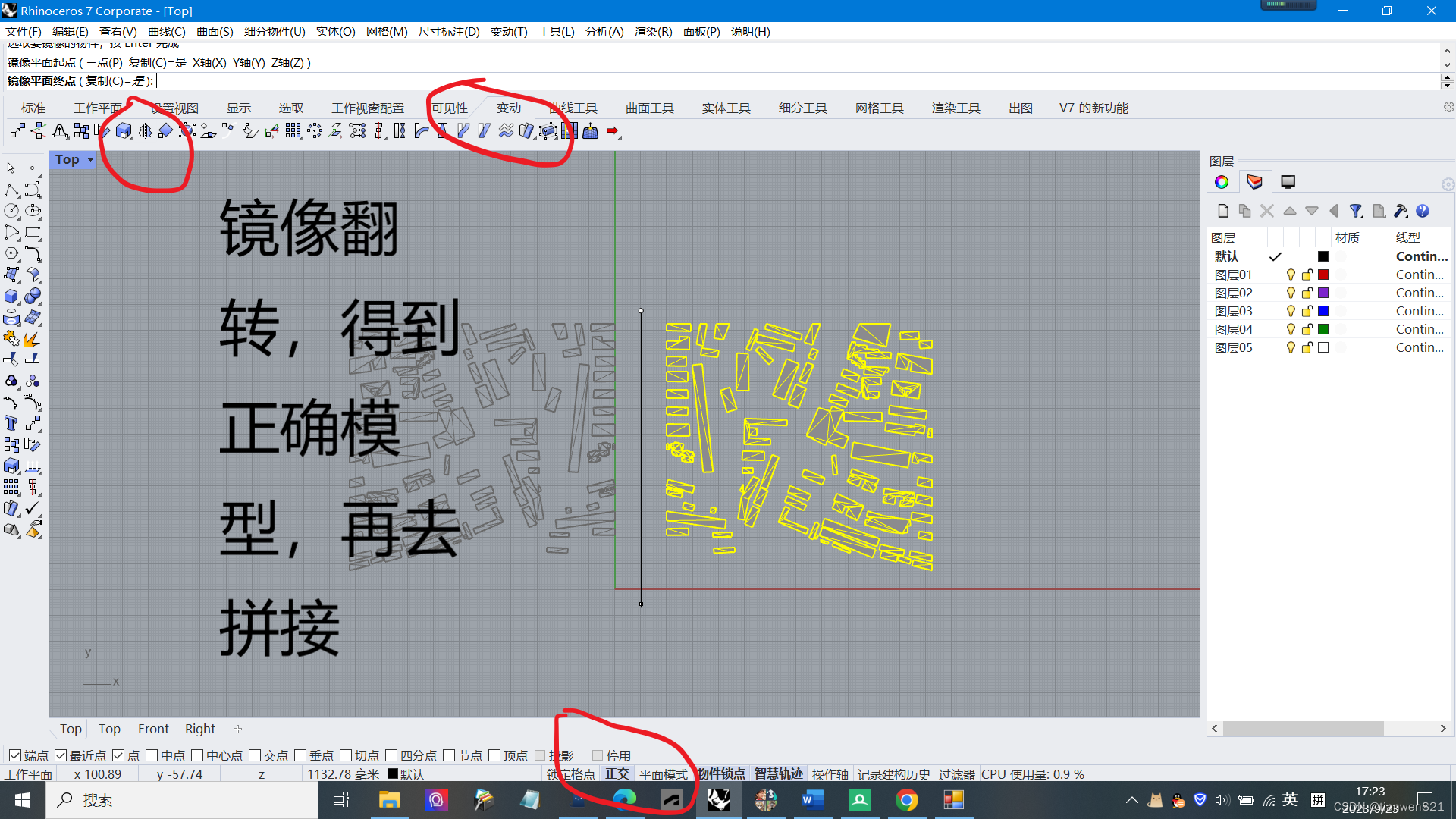Screen dimensions: 1456x819
Task: Click the polar array tool icon
Action: click(314, 132)
